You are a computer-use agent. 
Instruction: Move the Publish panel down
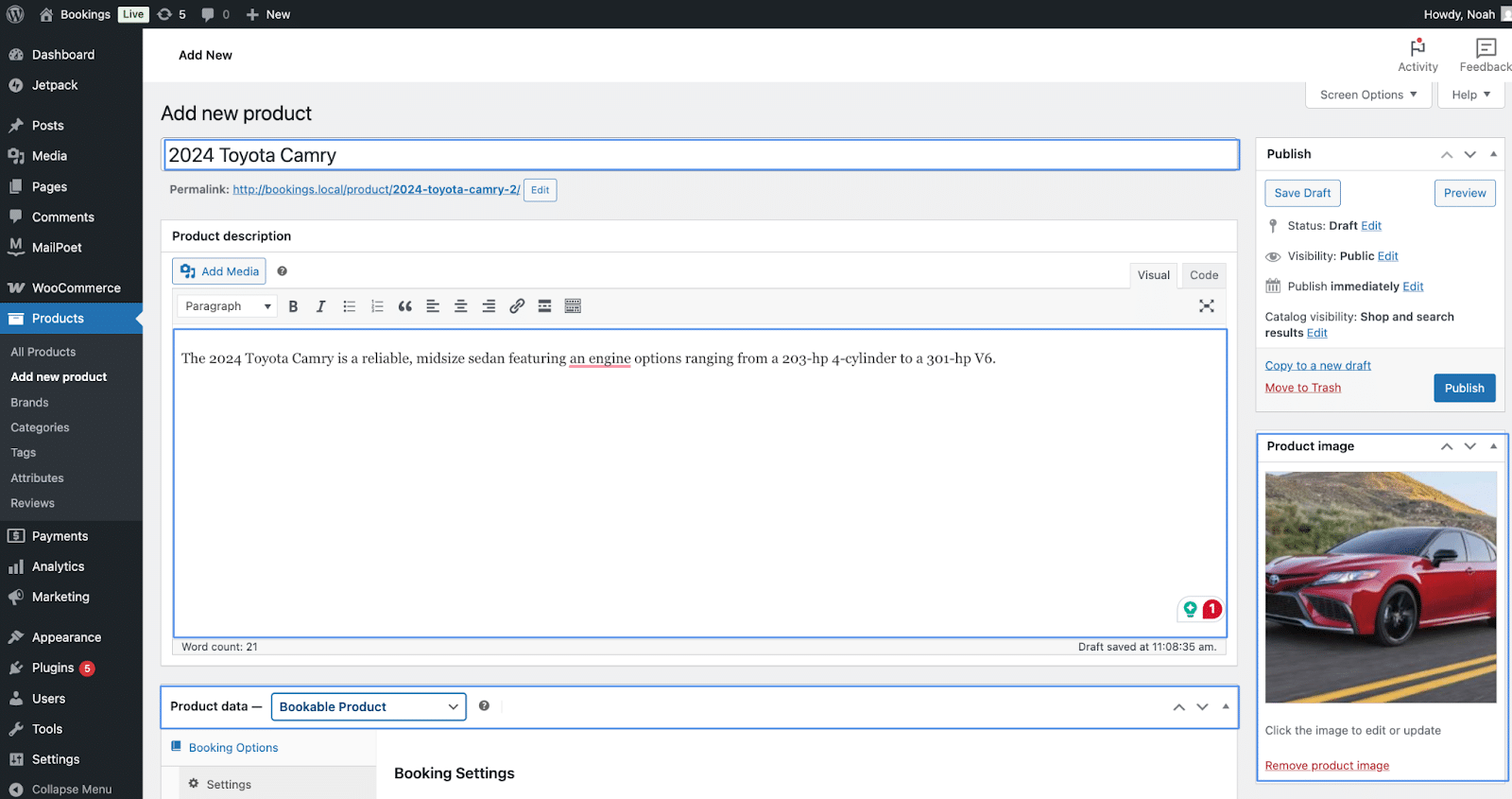pyautogui.click(x=1469, y=154)
